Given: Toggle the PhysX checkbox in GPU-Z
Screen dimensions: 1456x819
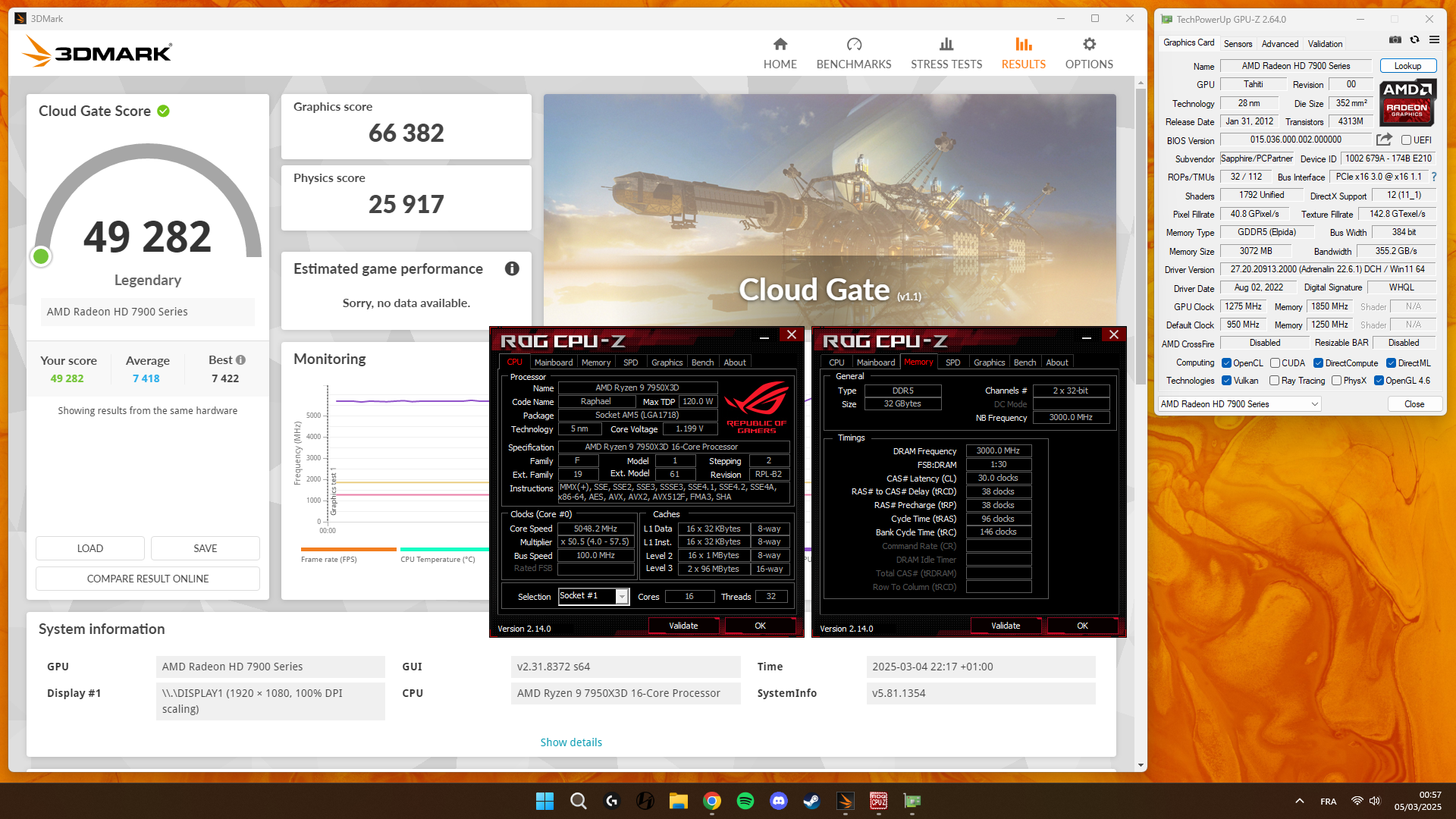Looking at the screenshot, I should (x=1336, y=381).
